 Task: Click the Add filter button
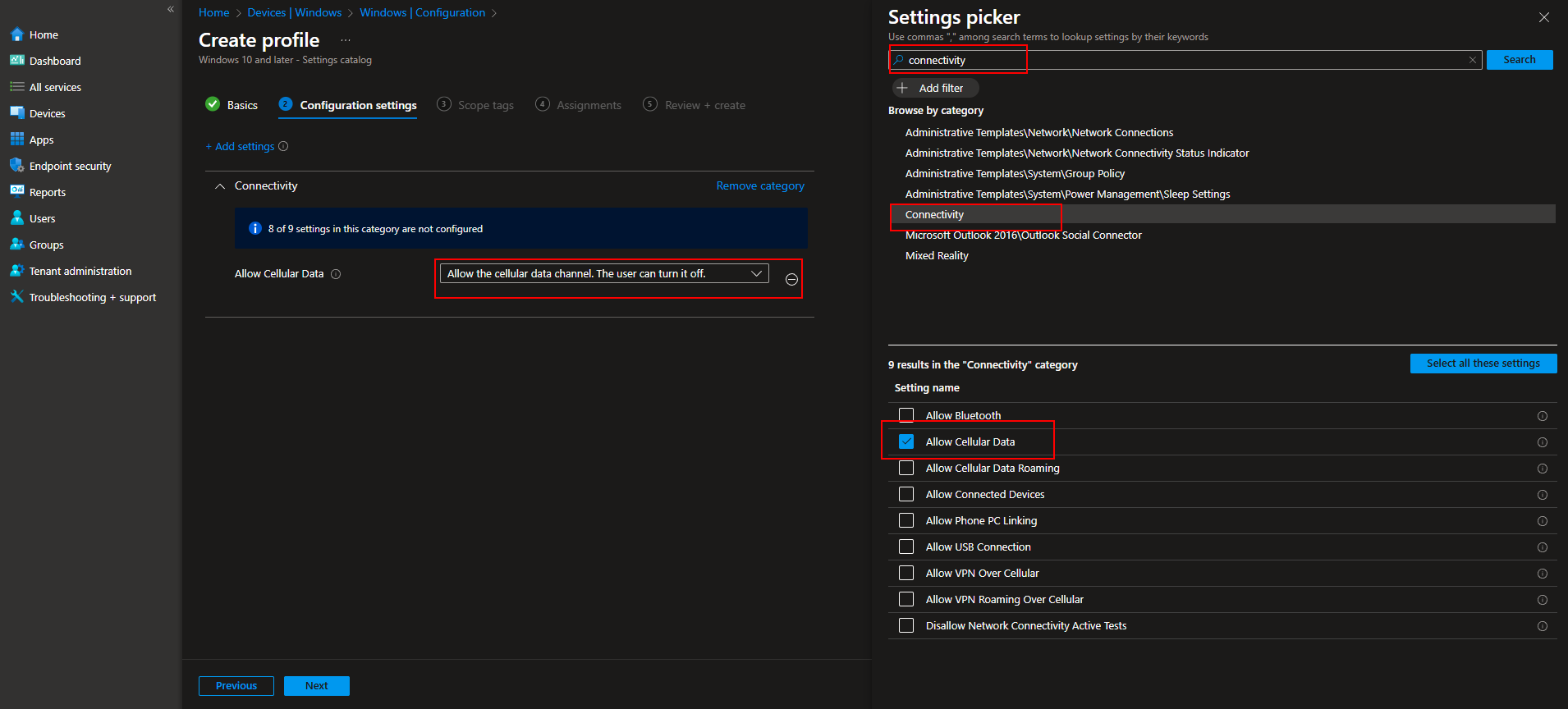(x=935, y=88)
